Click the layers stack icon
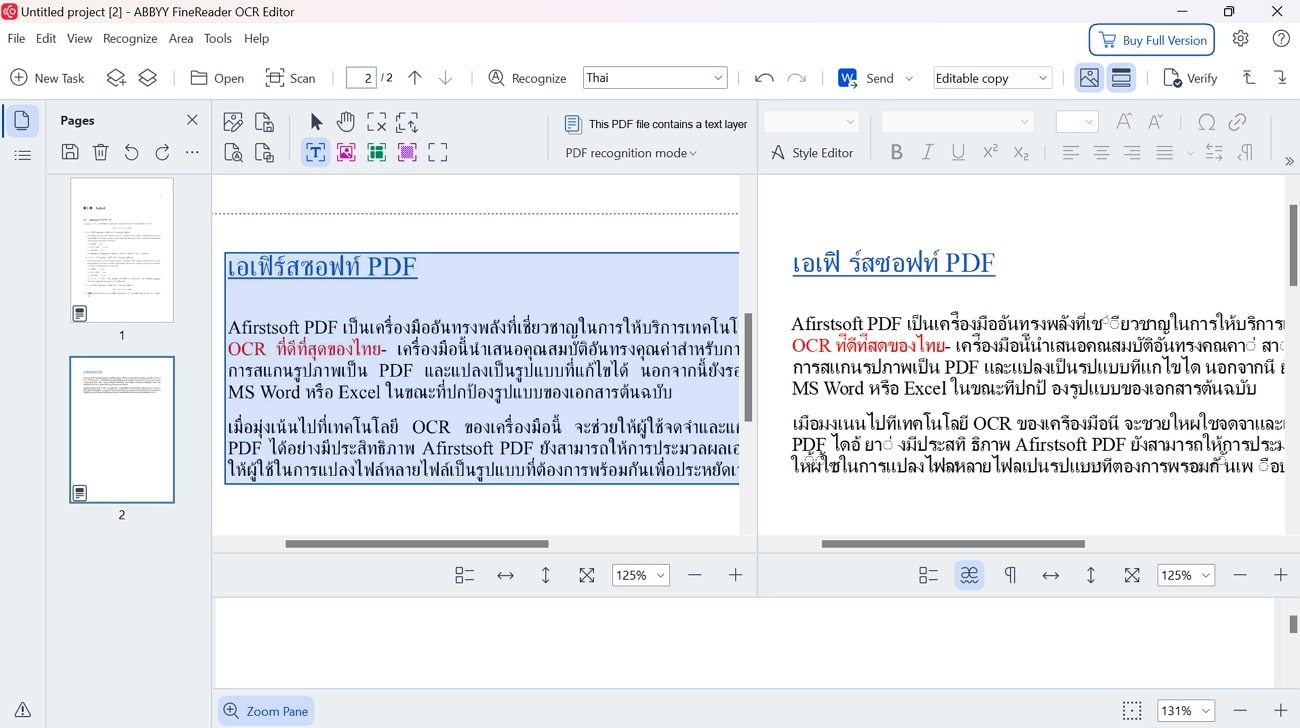 click(x=148, y=78)
